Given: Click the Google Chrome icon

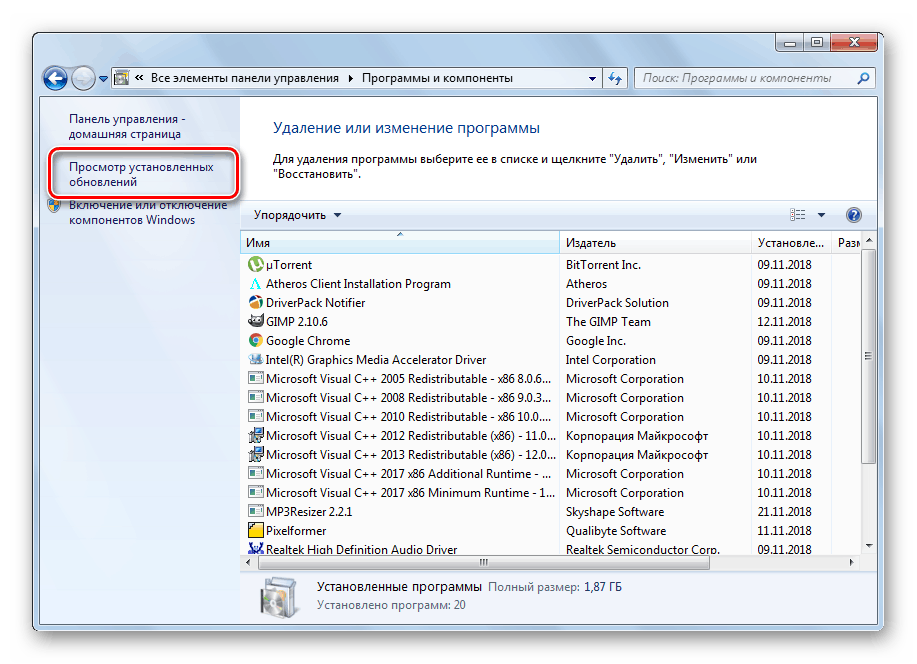Looking at the screenshot, I should point(256,340).
